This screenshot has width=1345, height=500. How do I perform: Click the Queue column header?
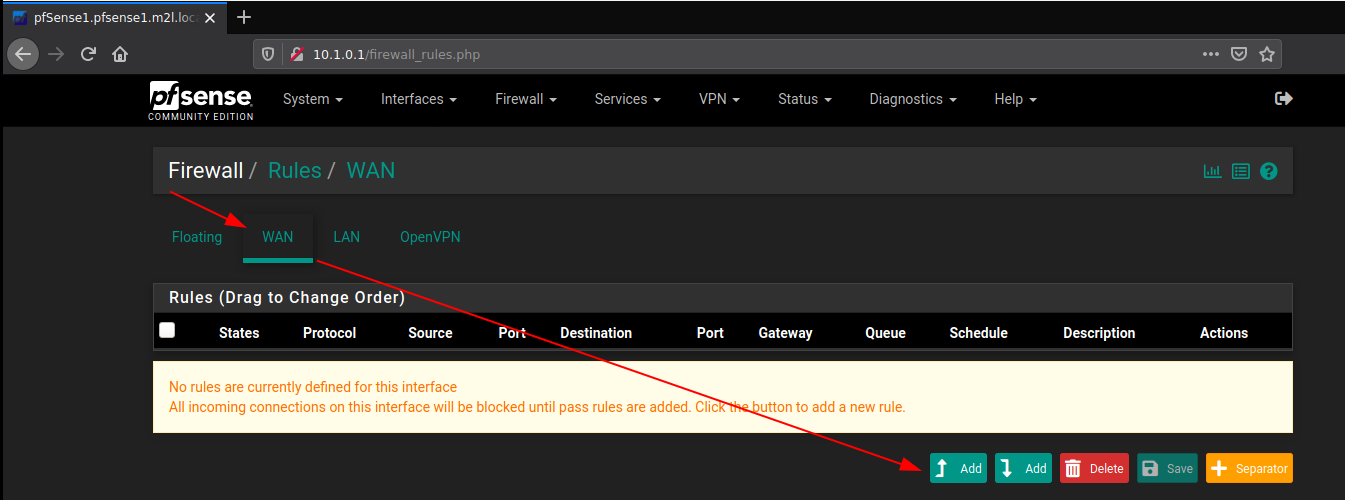tap(885, 333)
